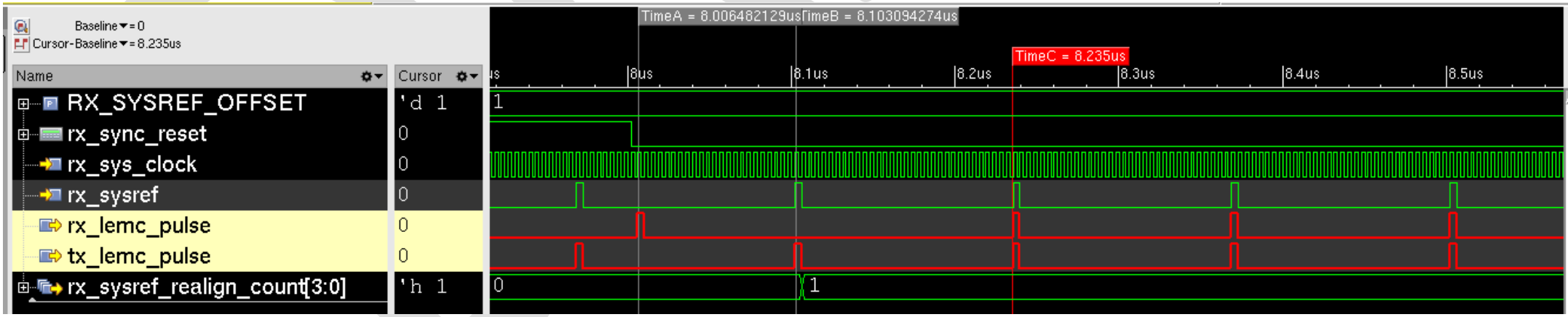Screen dimensions: 1568x317
Task: Select the rx_sync_reset signal name
Action: pyautogui.click(x=137, y=135)
